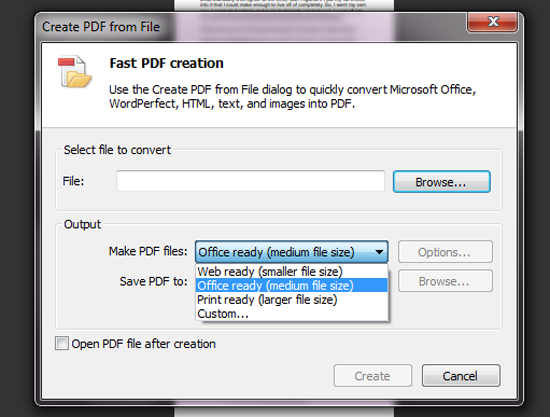
Task: Focus the File path input field
Action: point(250,181)
